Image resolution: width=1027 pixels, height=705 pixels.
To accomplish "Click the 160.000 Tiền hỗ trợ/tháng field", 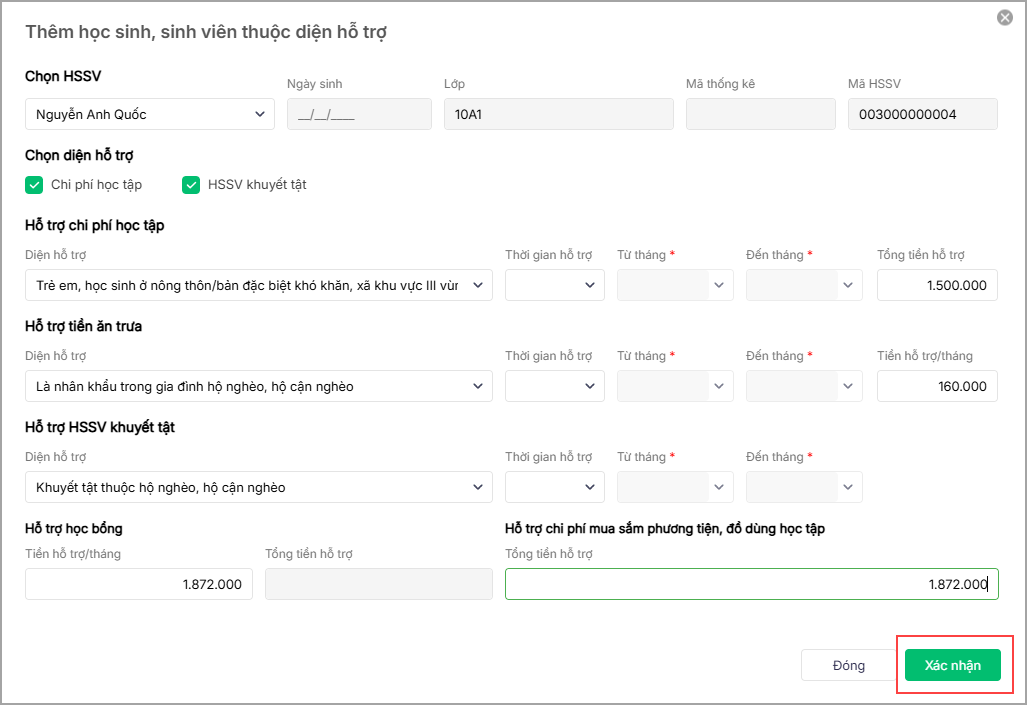I will tap(937, 387).
